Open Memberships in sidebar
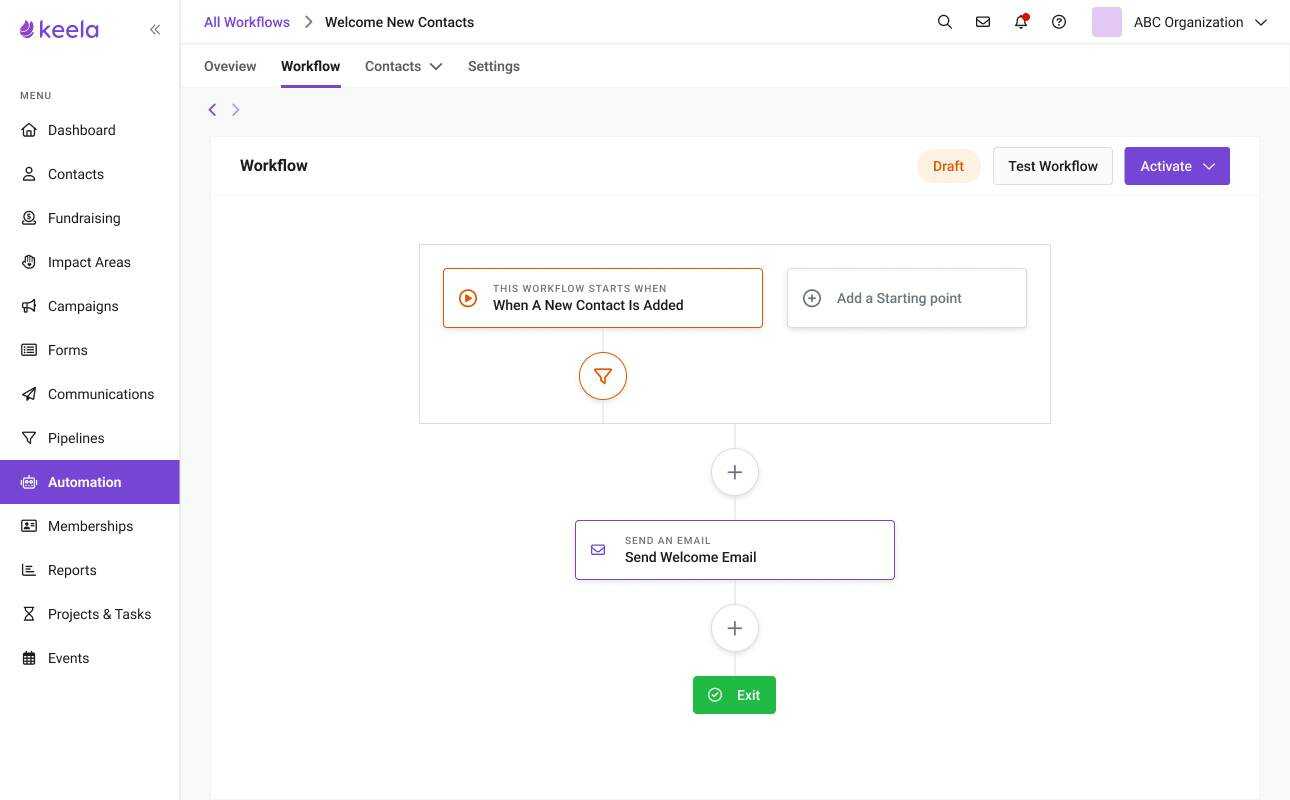This screenshot has width=1290, height=800. [90, 526]
